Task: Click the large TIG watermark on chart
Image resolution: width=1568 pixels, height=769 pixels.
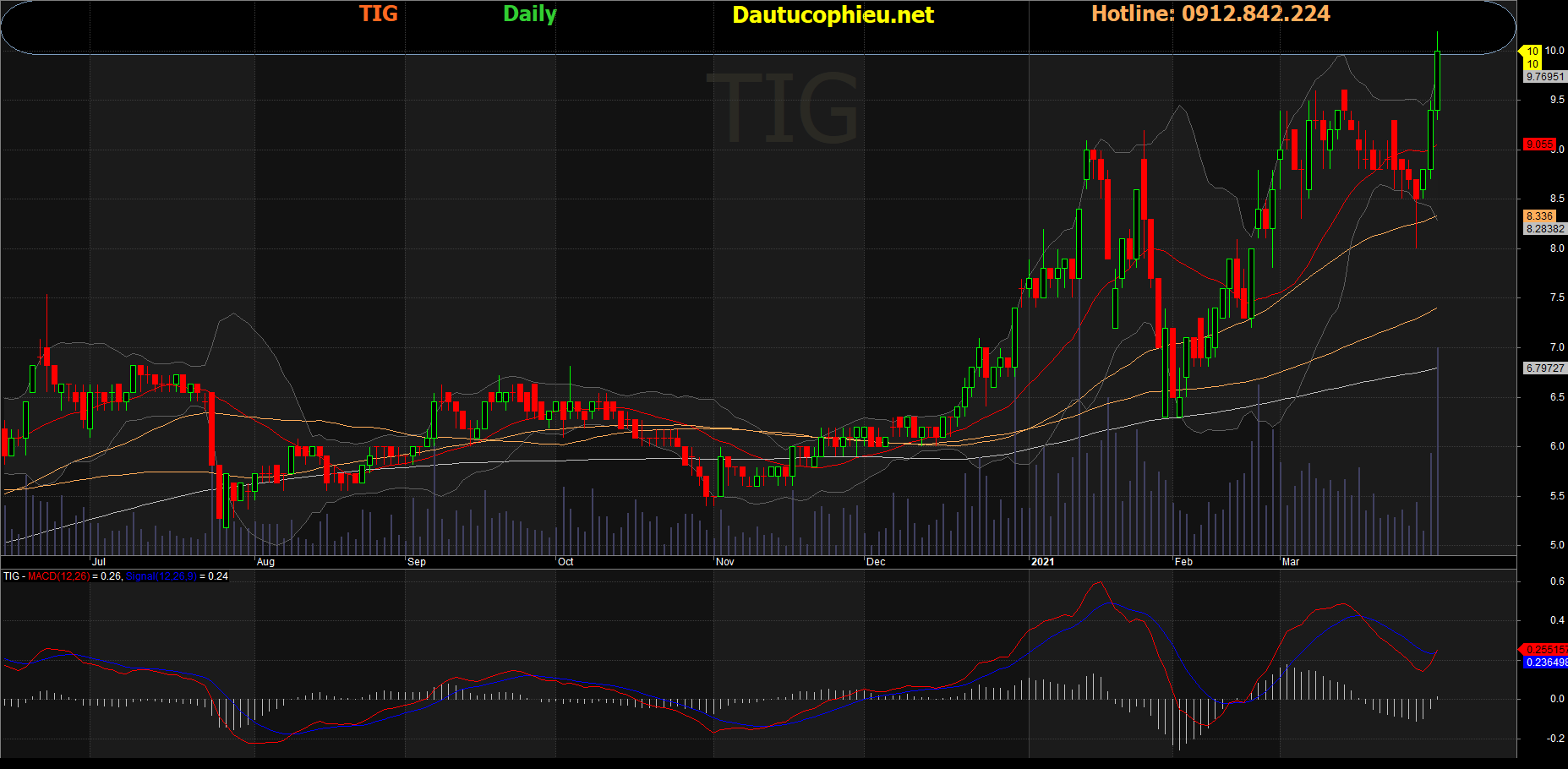Action: [783, 109]
